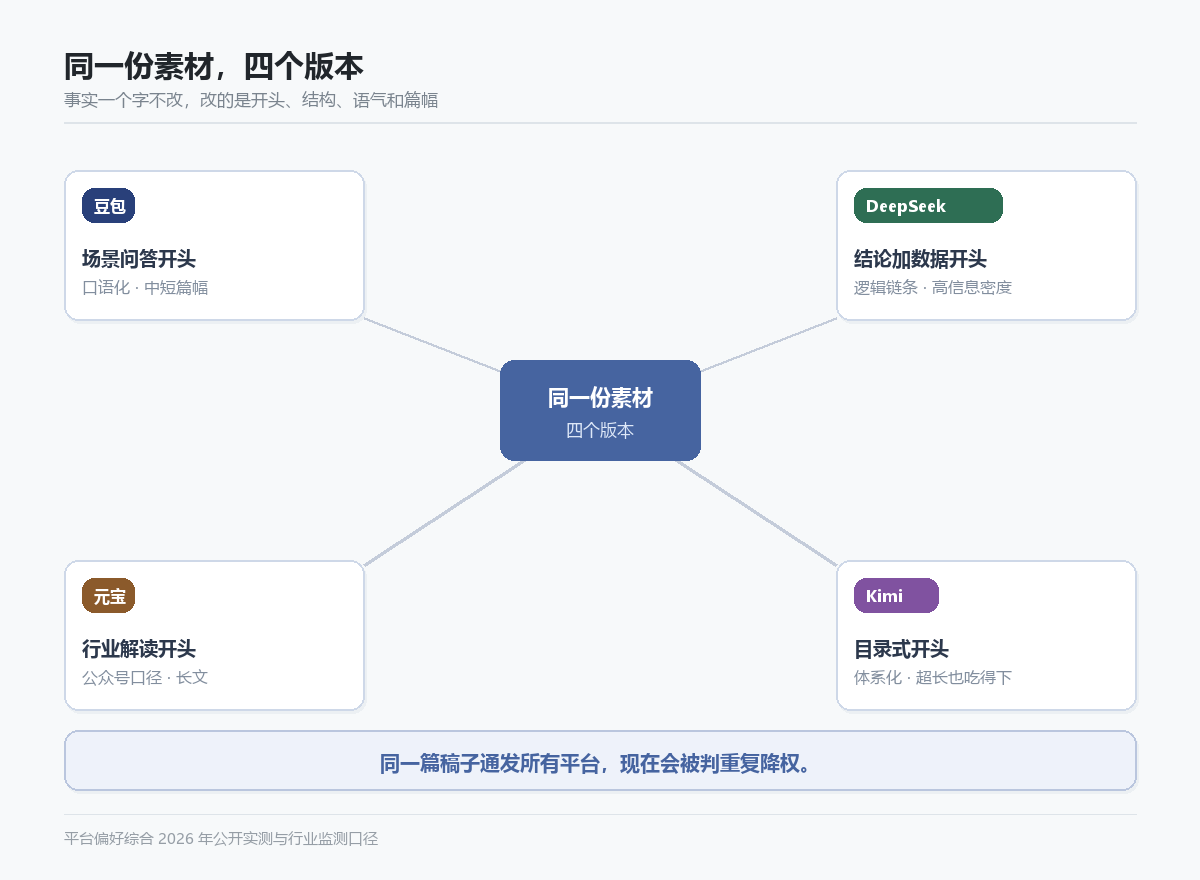1200x880 pixels.
Task: Select the central 同一份素材 node
Action: (600, 410)
